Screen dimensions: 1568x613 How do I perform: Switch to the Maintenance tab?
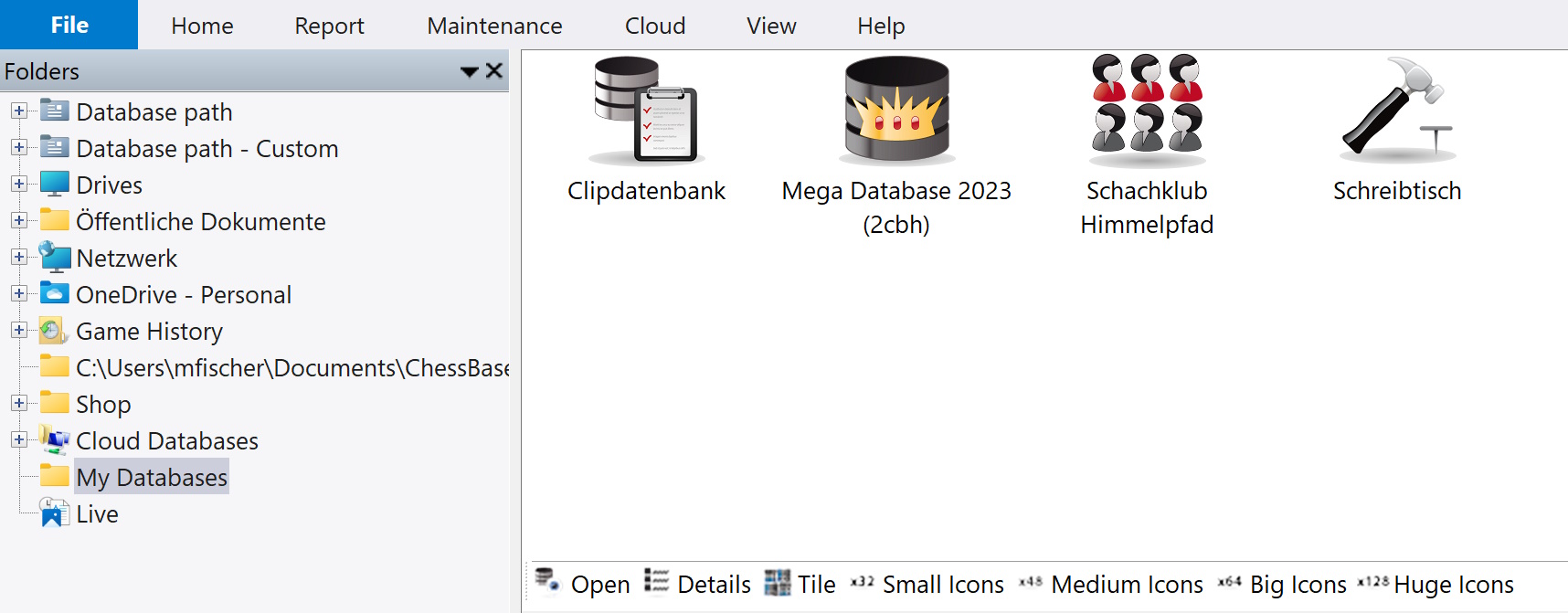[494, 26]
